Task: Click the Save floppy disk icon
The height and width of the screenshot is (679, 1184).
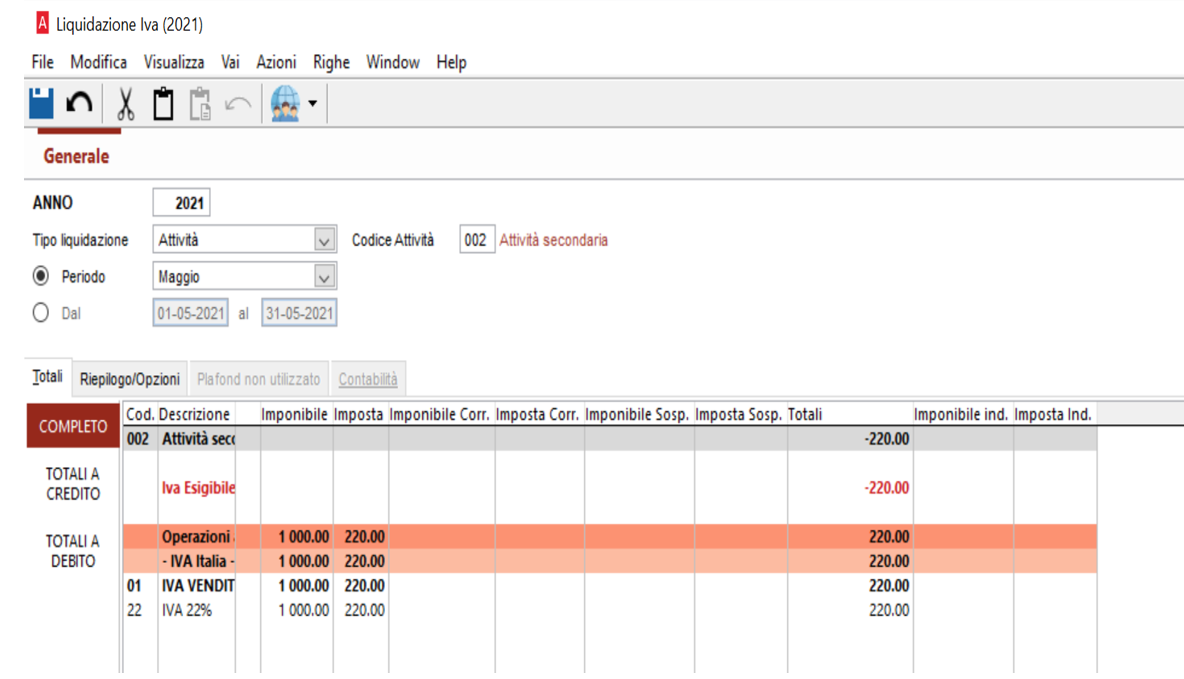Action: pyautogui.click(x=42, y=103)
